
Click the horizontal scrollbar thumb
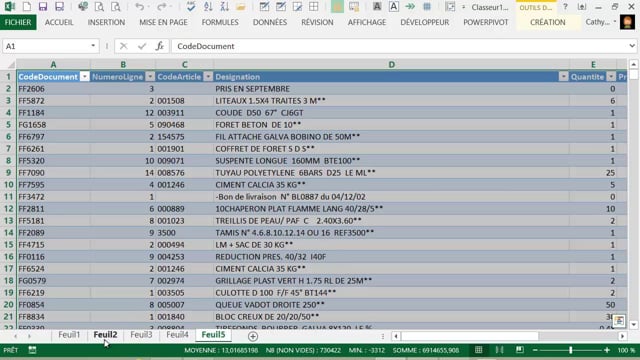[470, 336]
